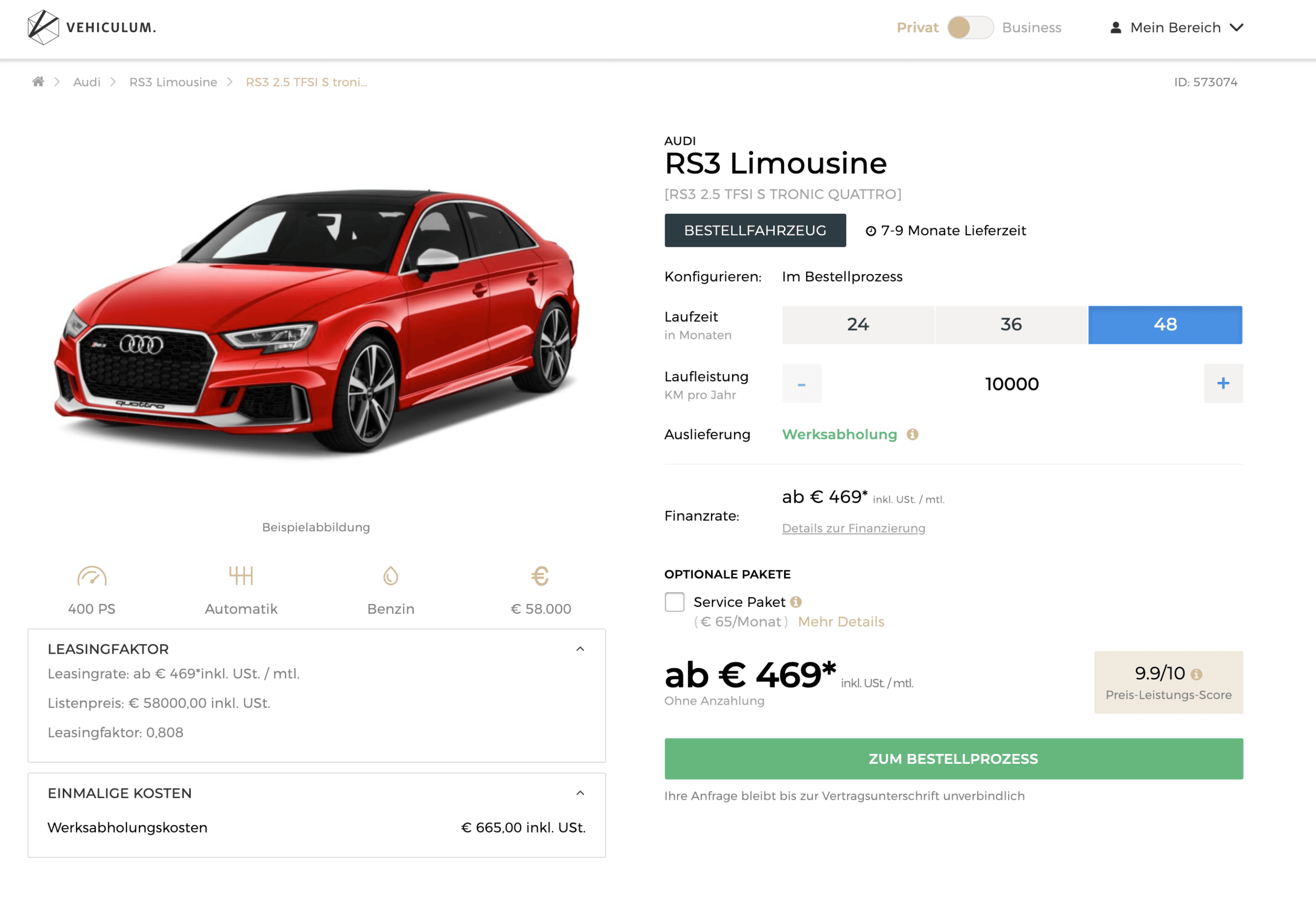Collapse the Leasingfaktor section

(580, 649)
